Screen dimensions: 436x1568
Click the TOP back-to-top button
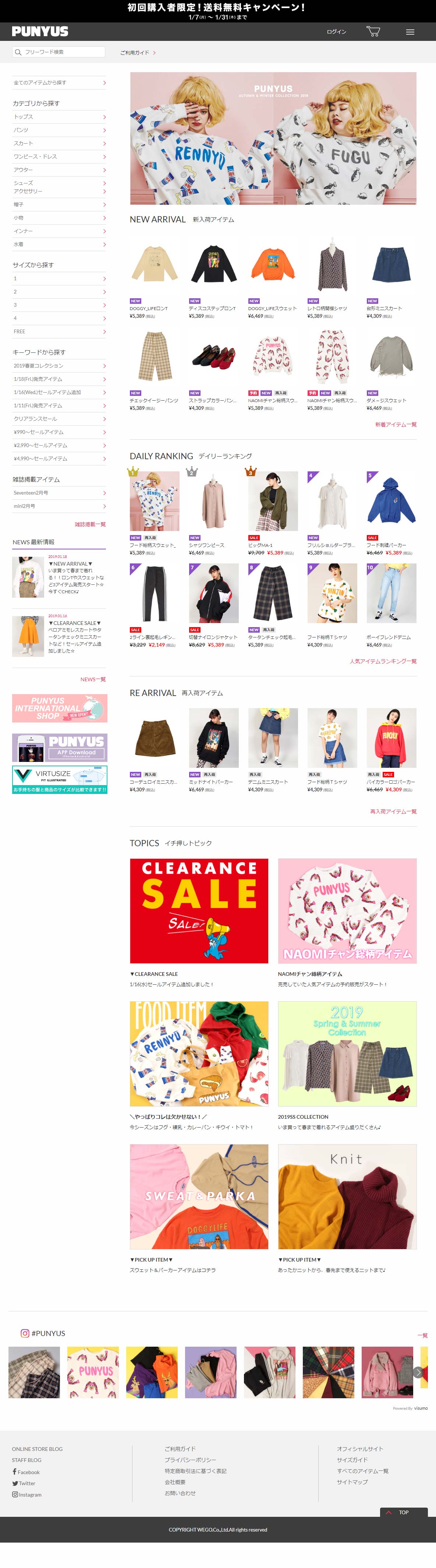coord(404,1512)
